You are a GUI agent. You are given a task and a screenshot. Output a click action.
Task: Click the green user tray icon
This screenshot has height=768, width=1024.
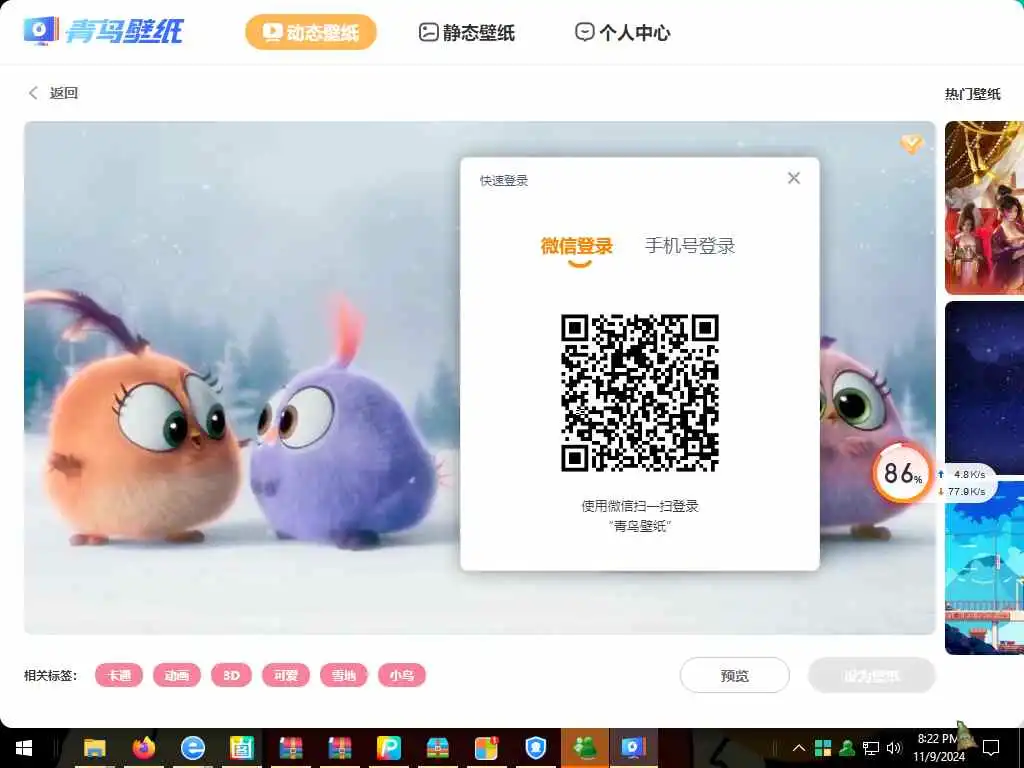pyautogui.click(x=847, y=748)
